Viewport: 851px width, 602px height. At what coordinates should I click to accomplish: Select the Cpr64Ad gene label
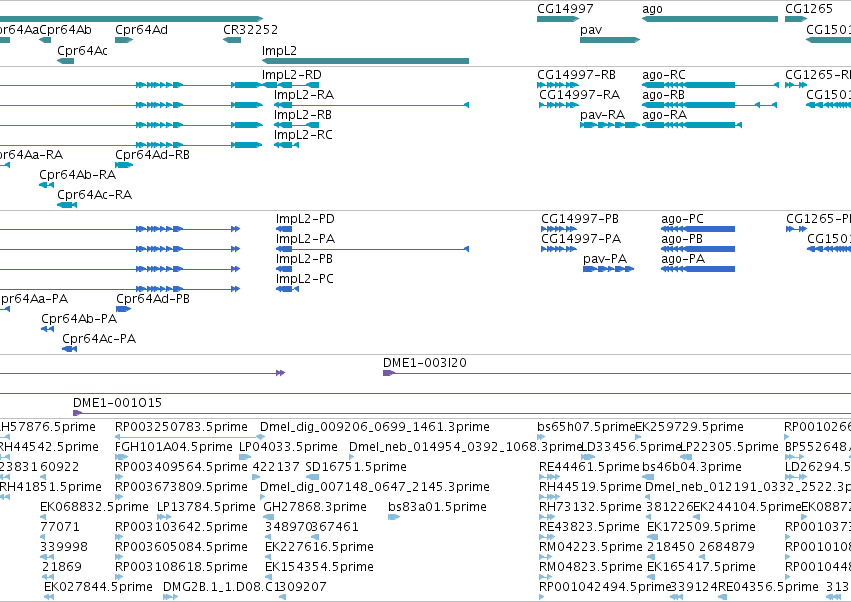tap(141, 29)
